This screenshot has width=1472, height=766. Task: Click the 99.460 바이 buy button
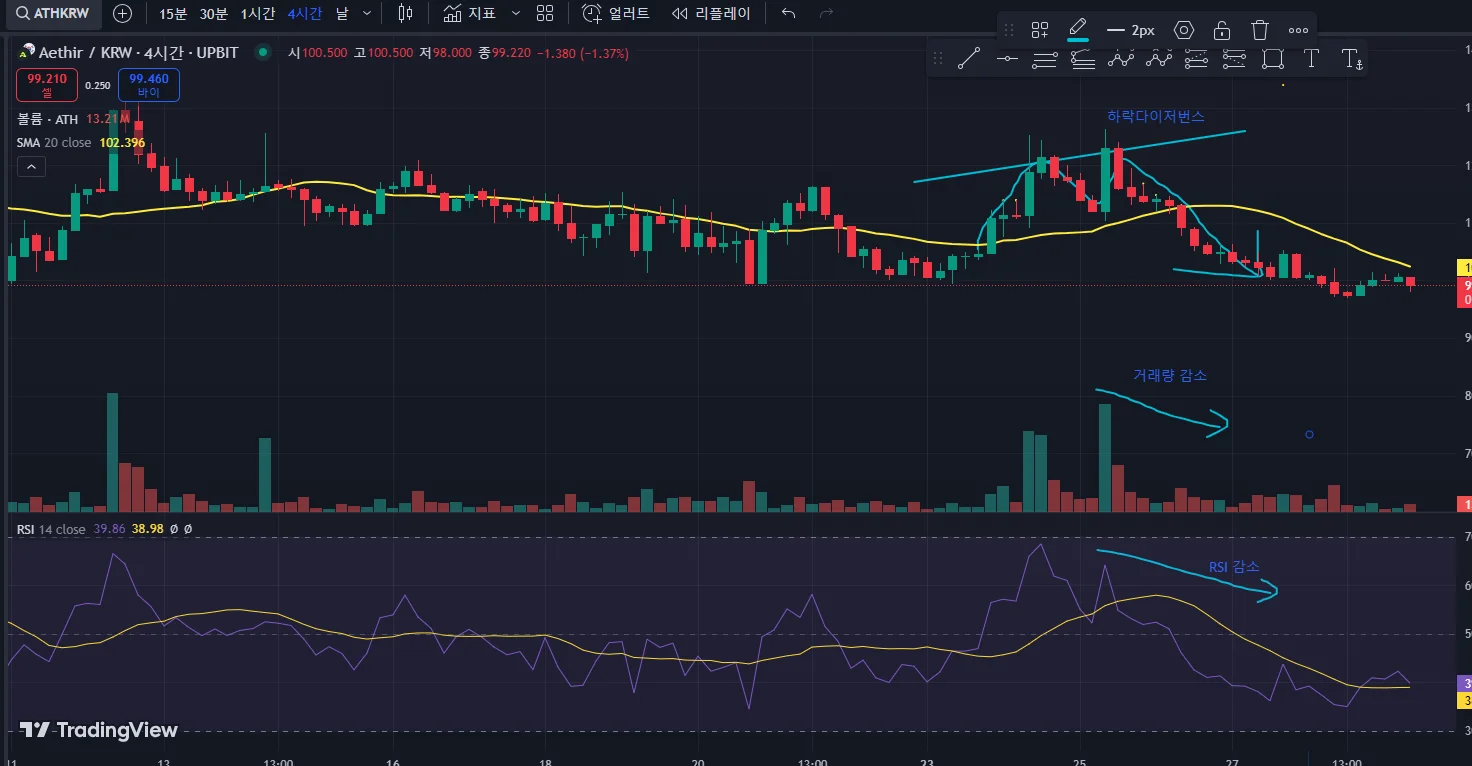[x=148, y=85]
